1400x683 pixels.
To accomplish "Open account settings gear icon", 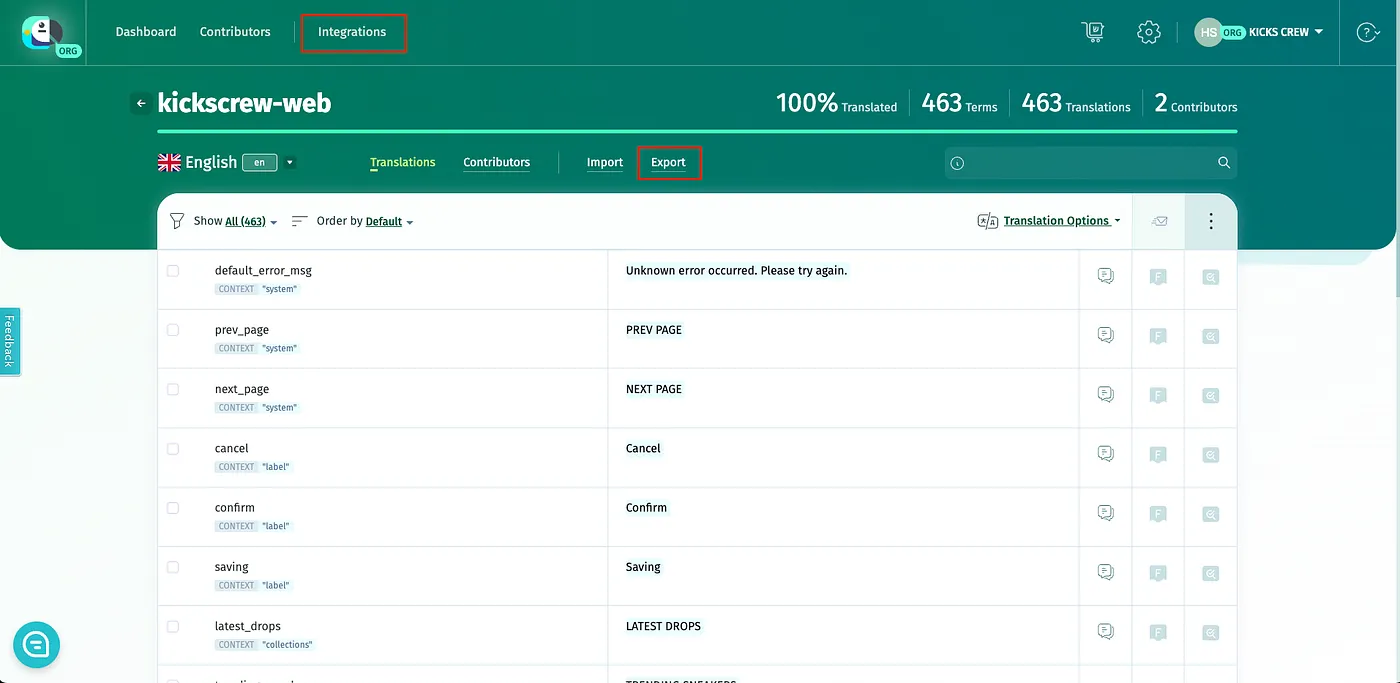I will [x=1148, y=32].
